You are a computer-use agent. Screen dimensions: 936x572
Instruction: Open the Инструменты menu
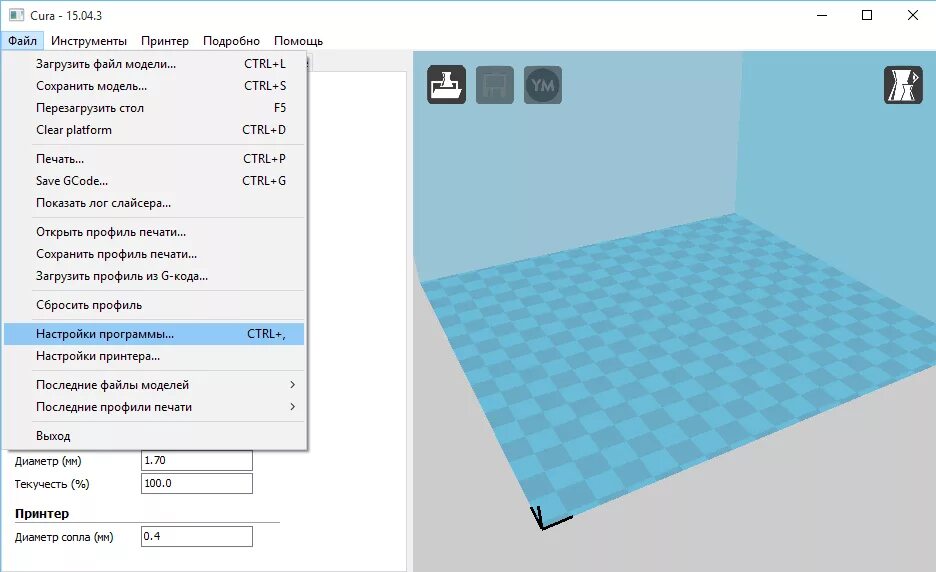pyautogui.click(x=88, y=41)
